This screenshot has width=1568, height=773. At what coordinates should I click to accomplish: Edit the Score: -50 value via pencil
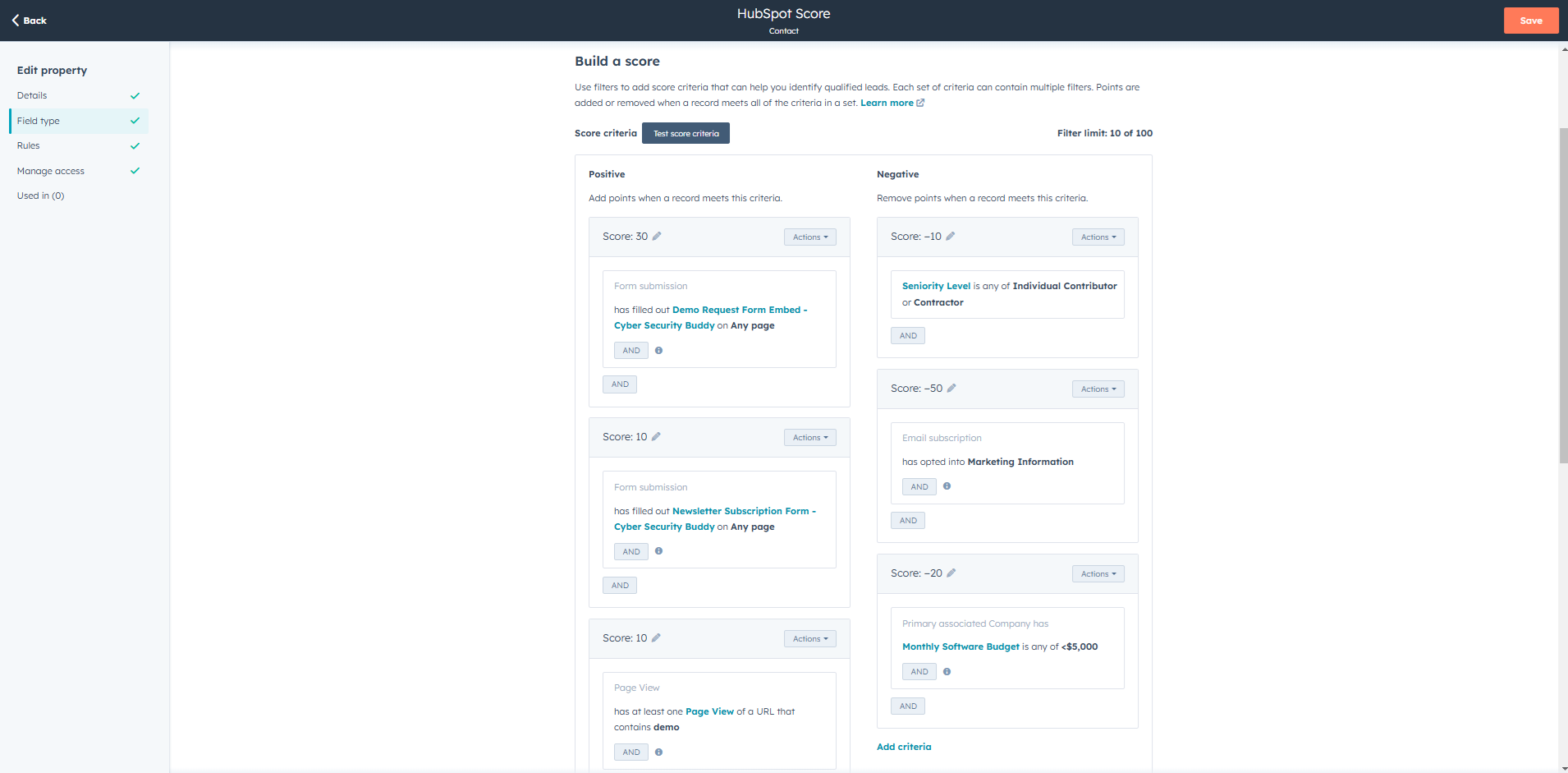tap(951, 389)
